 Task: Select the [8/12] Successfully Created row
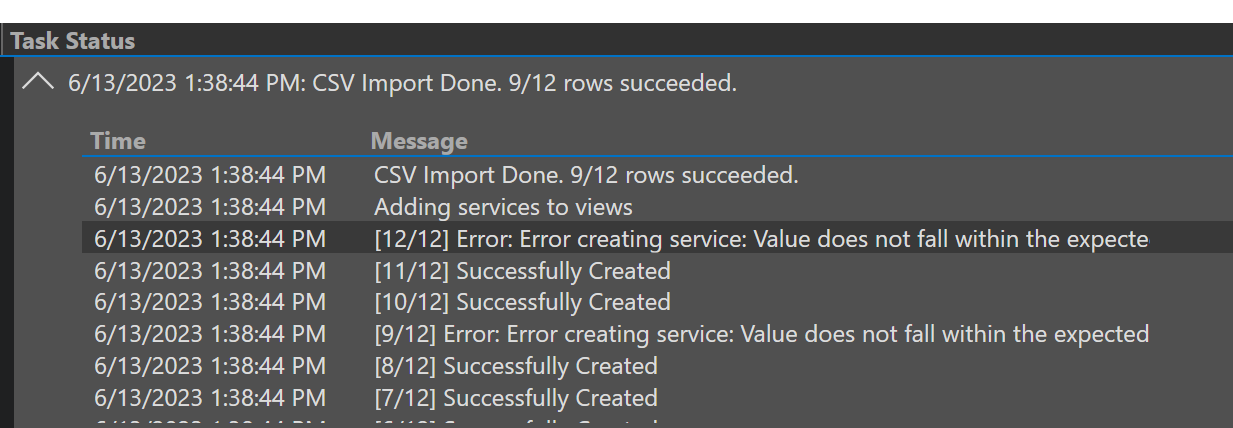tap(657, 366)
